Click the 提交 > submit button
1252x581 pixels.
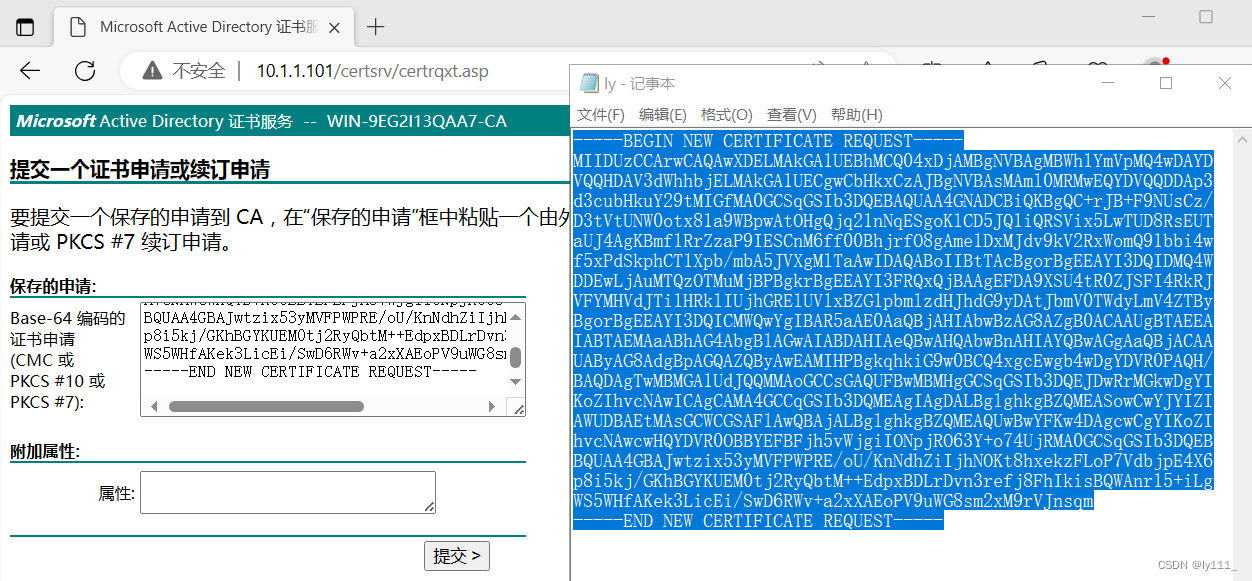(457, 556)
